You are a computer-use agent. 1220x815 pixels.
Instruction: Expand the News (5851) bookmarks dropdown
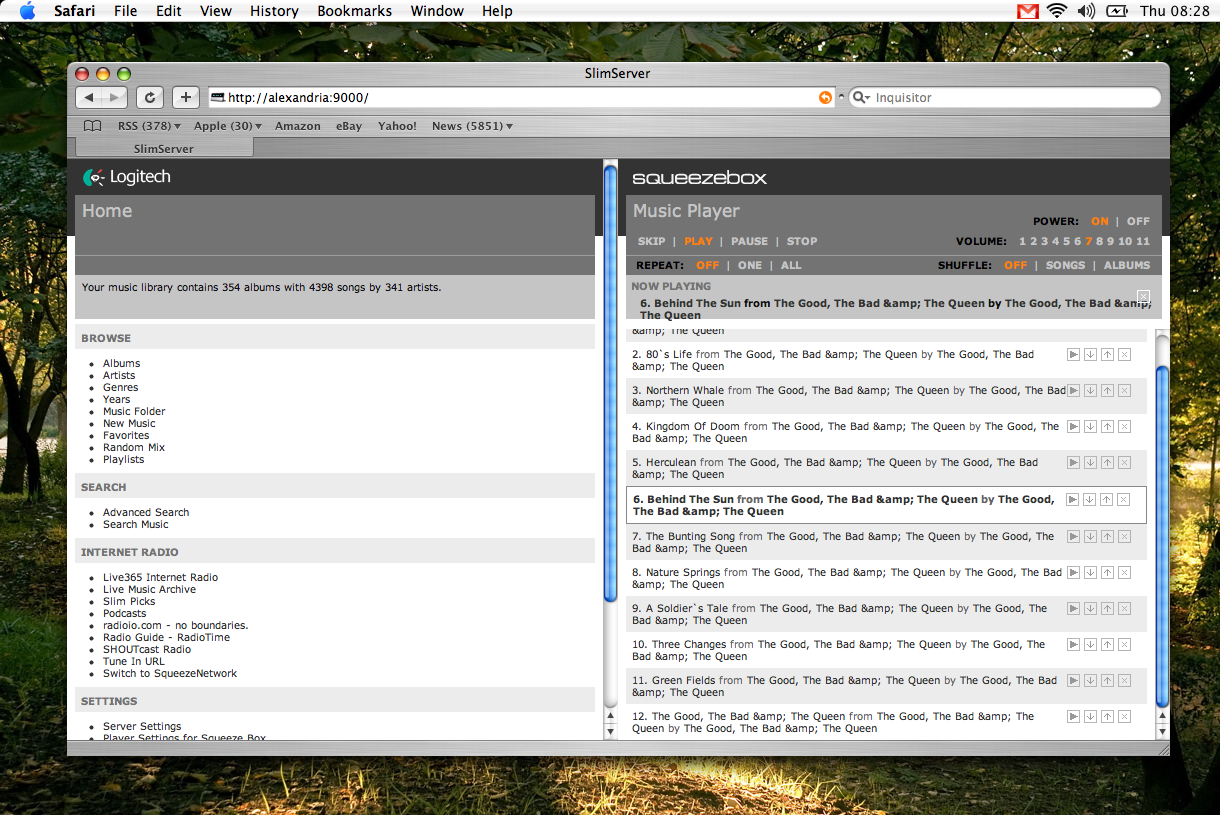point(472,126)
